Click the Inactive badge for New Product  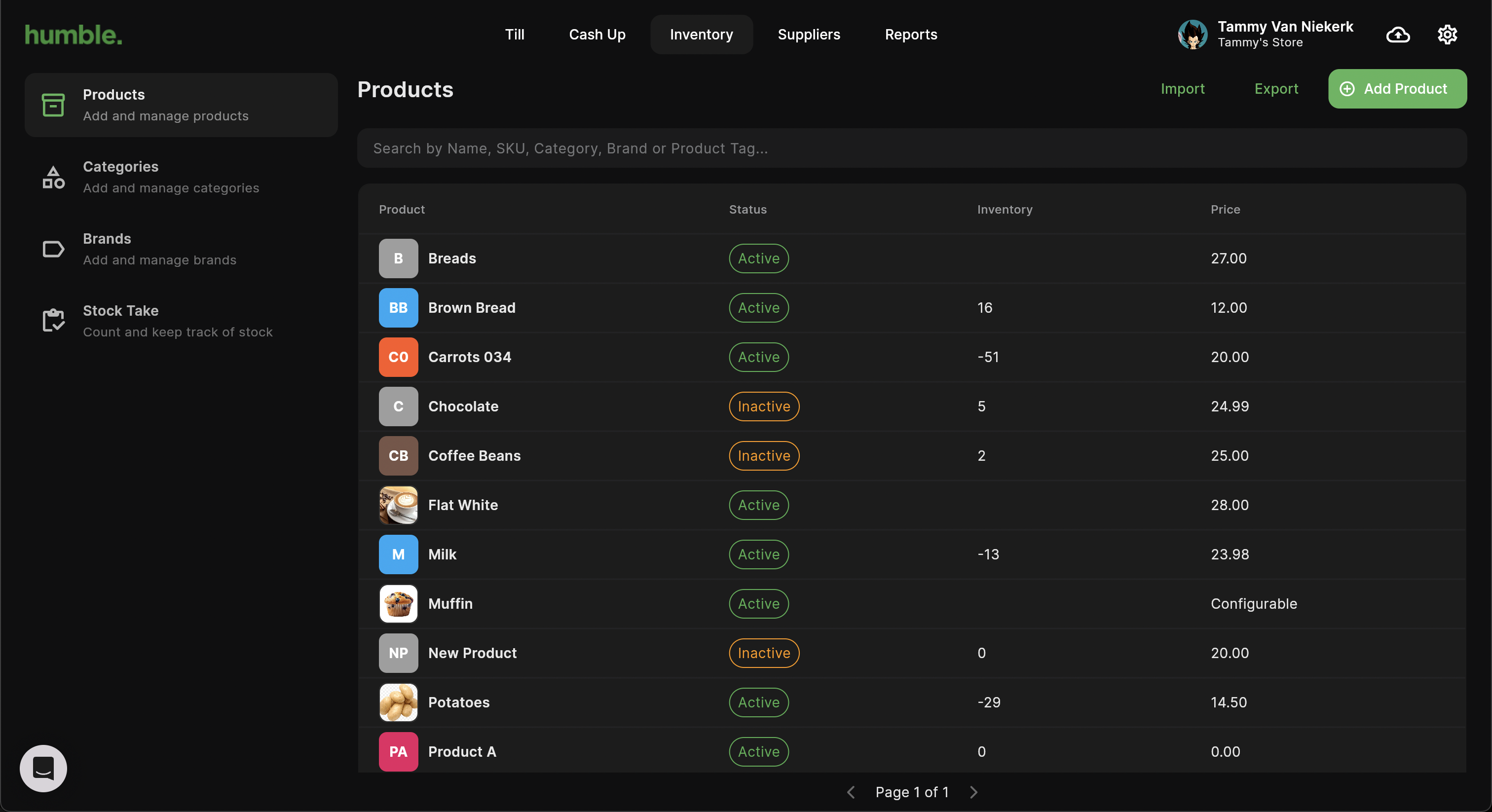(764, 653)
